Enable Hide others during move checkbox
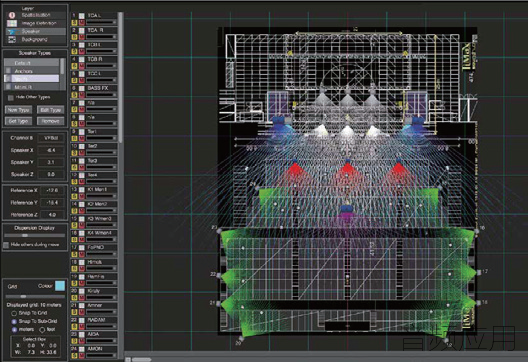528x362 pixels. click(x=6, y=245)
